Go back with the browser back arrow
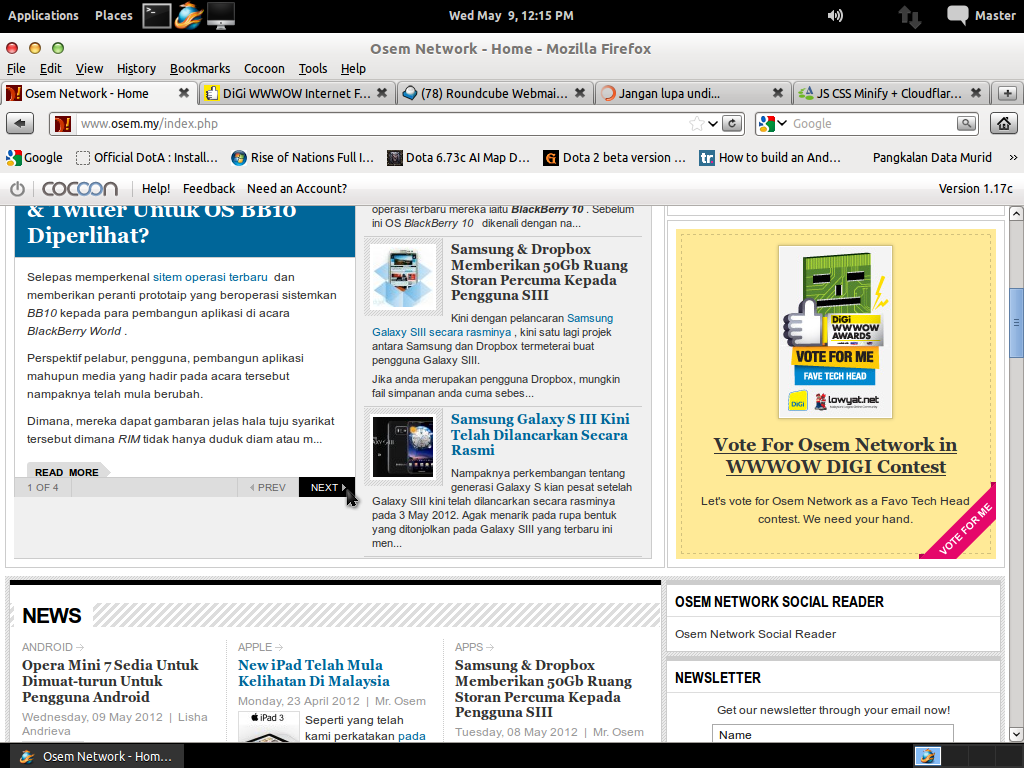 click(20, 123)
